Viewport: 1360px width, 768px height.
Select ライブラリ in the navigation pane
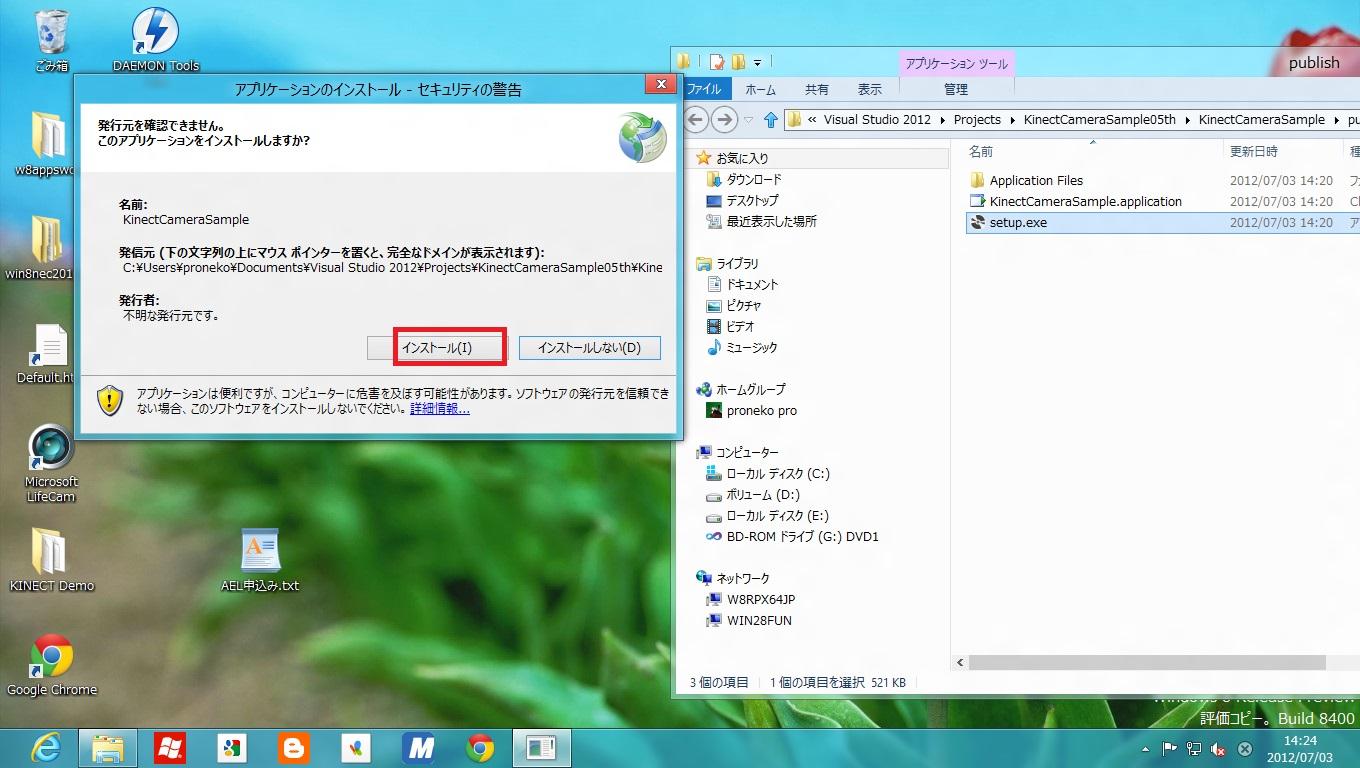(x=737, y=263)
